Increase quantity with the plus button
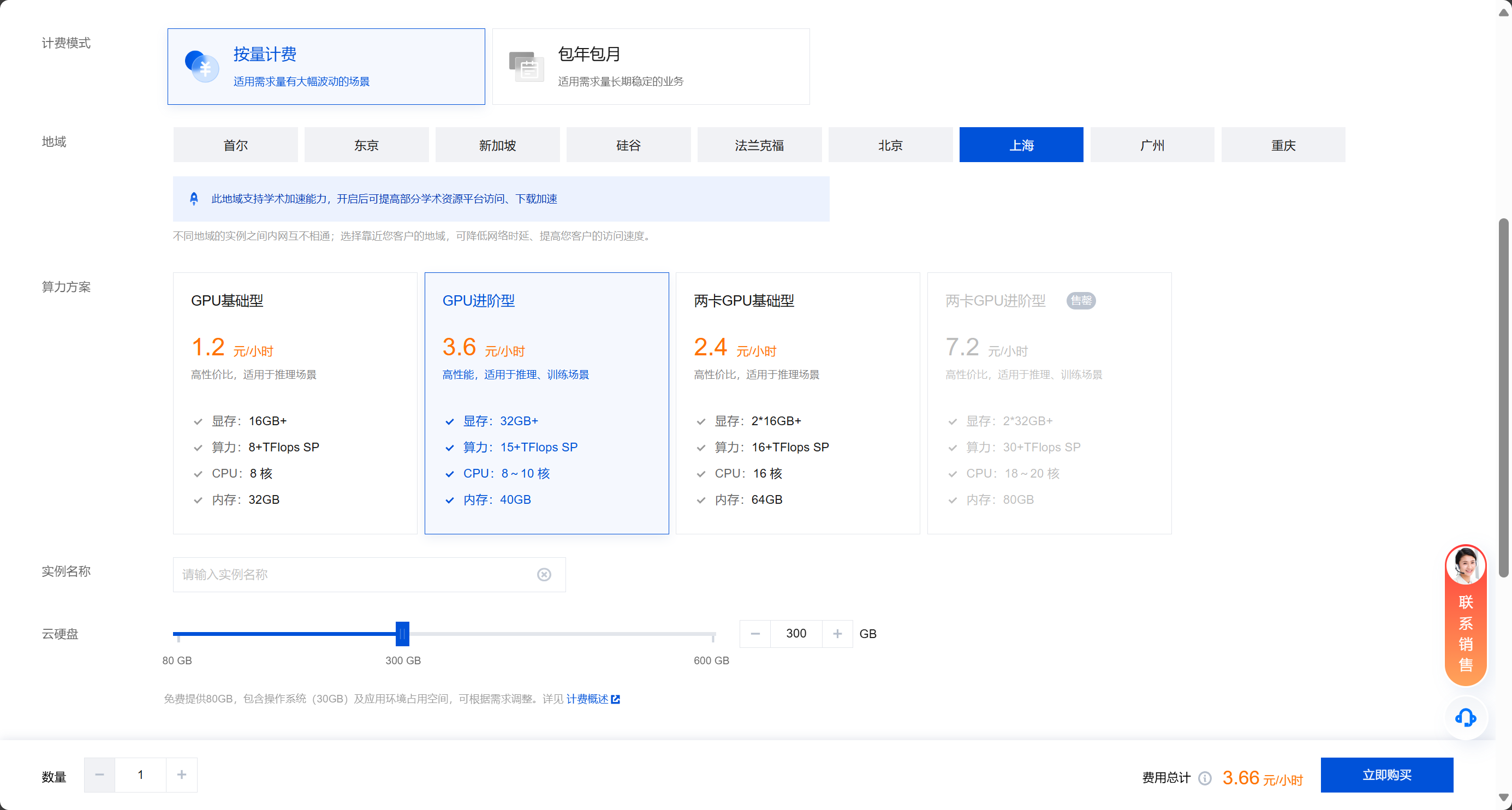Screen dimensions: 1512x810 pyautogui.click(x=181, y=775)
